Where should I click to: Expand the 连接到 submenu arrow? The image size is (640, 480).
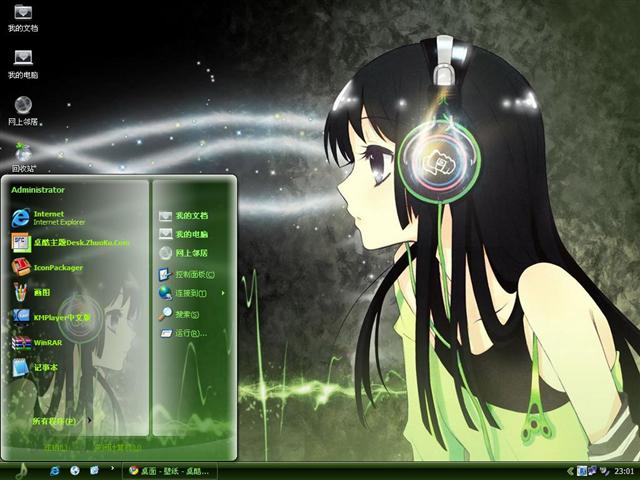[x=223, y=293]
